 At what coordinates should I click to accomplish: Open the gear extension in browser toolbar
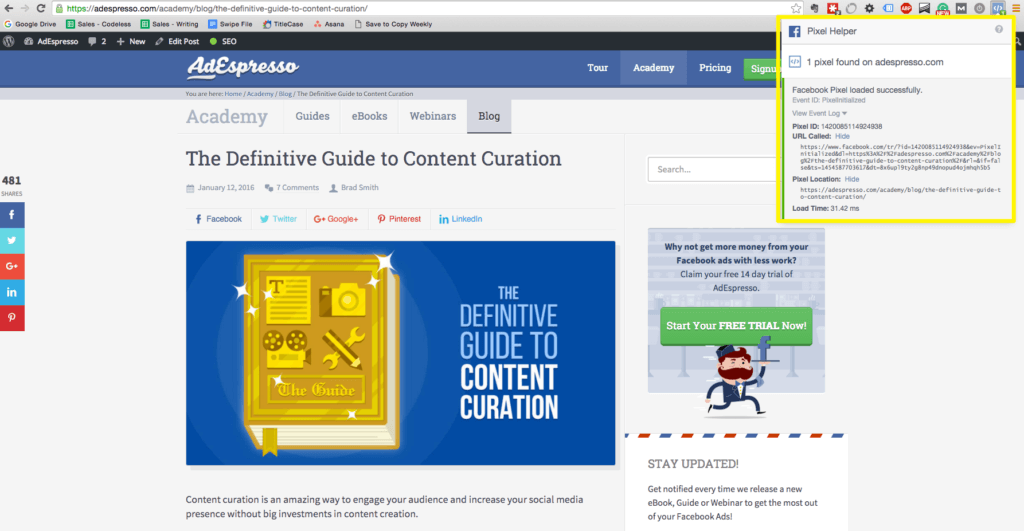869,8
